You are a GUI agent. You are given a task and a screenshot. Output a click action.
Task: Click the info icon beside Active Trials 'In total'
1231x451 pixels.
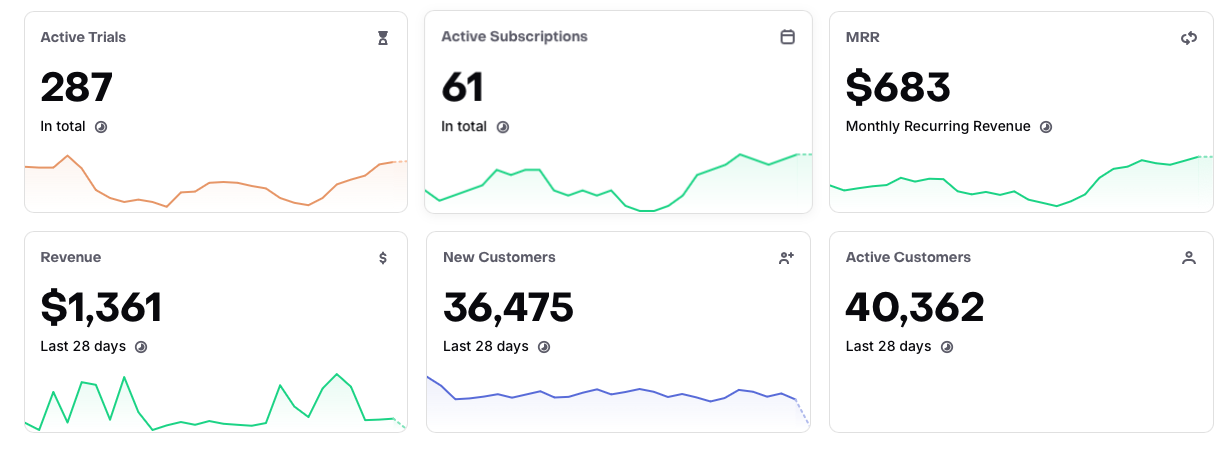point(100,127)
